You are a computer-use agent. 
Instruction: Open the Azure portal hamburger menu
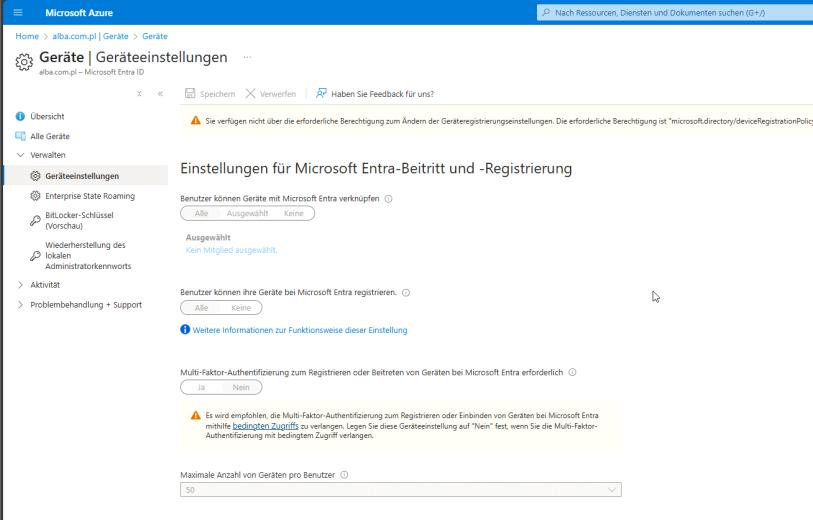(x=18, y=12)
